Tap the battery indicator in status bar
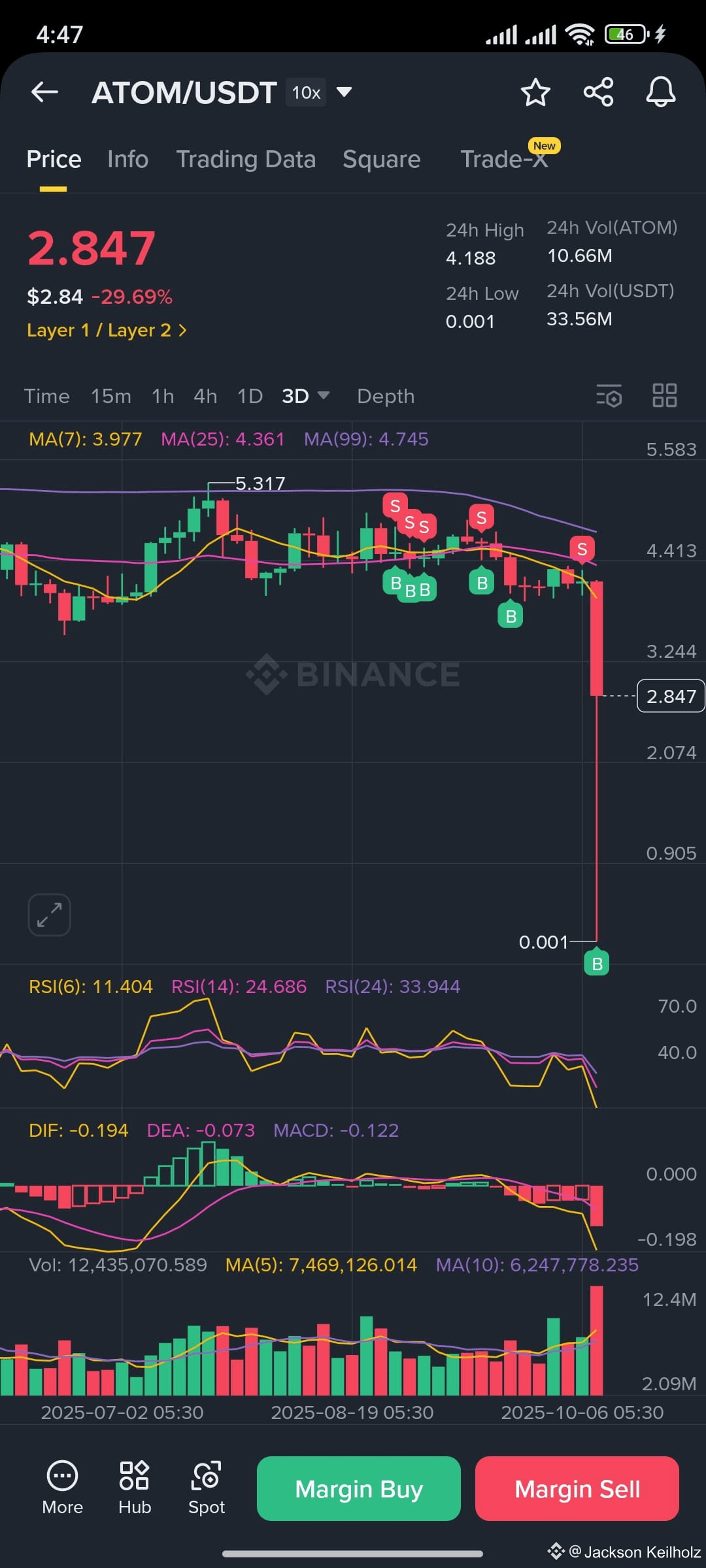The height and width of the screenshot is (1568, 706). pos(626,34)
